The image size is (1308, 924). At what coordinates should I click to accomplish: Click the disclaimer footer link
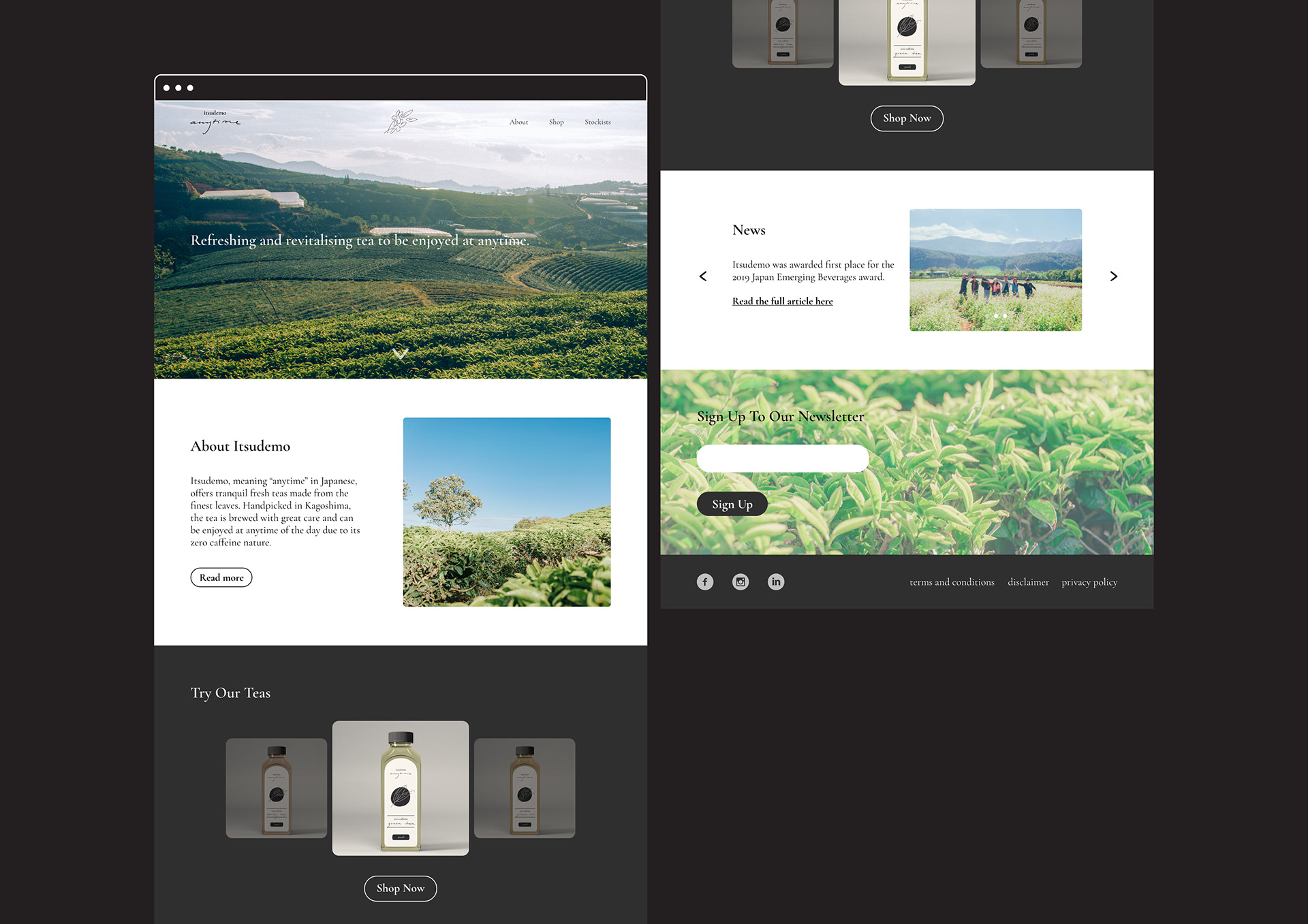coord(1028,582)
